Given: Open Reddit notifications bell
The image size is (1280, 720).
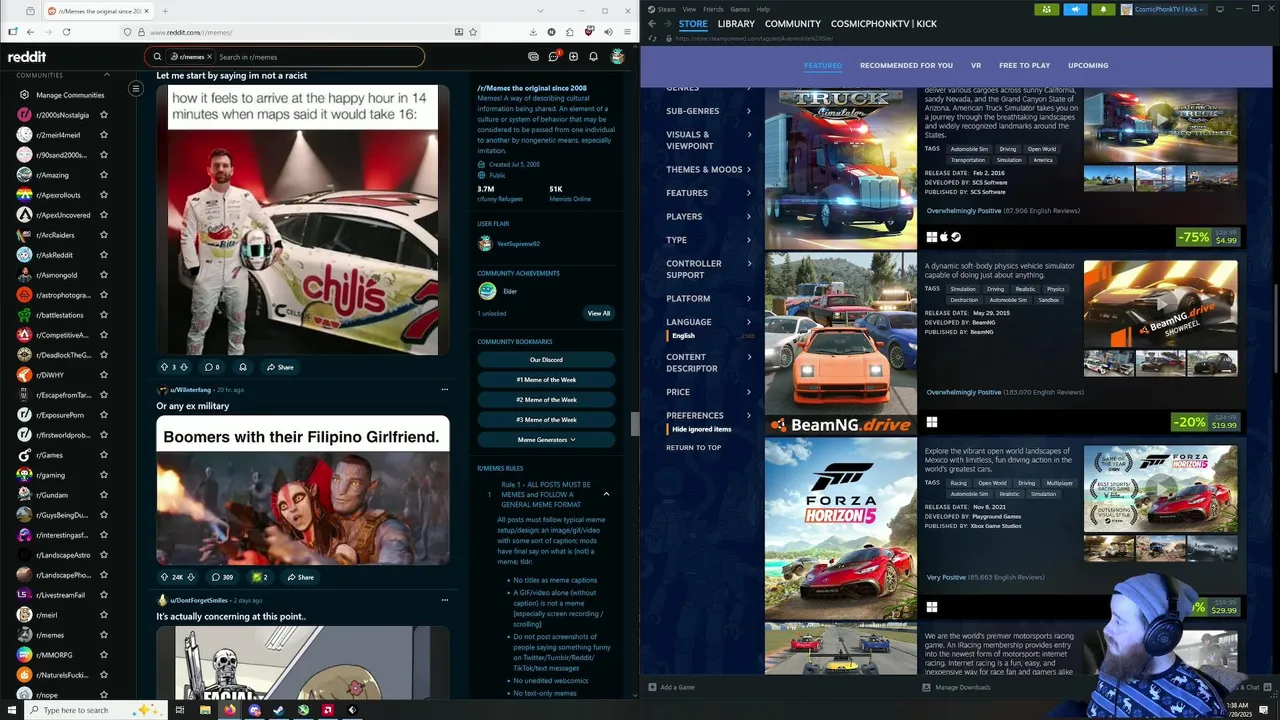Looking at the screenshot, I should tap(593, 57).
